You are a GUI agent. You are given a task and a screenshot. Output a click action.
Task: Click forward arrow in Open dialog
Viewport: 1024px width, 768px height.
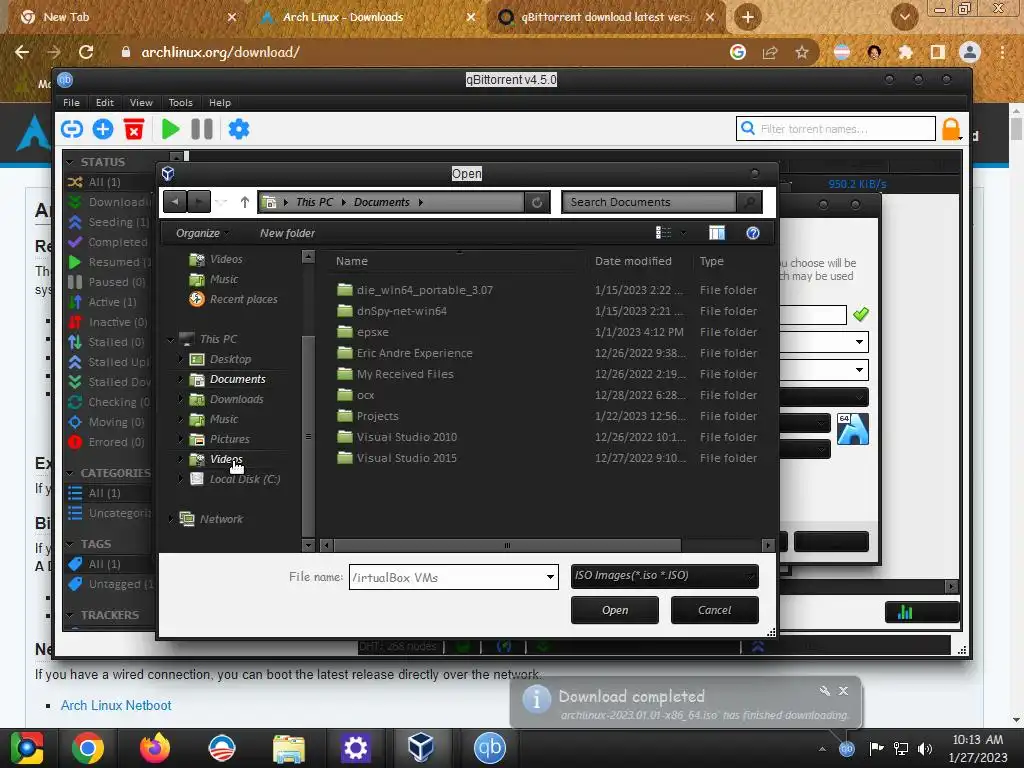pos(199,202)
